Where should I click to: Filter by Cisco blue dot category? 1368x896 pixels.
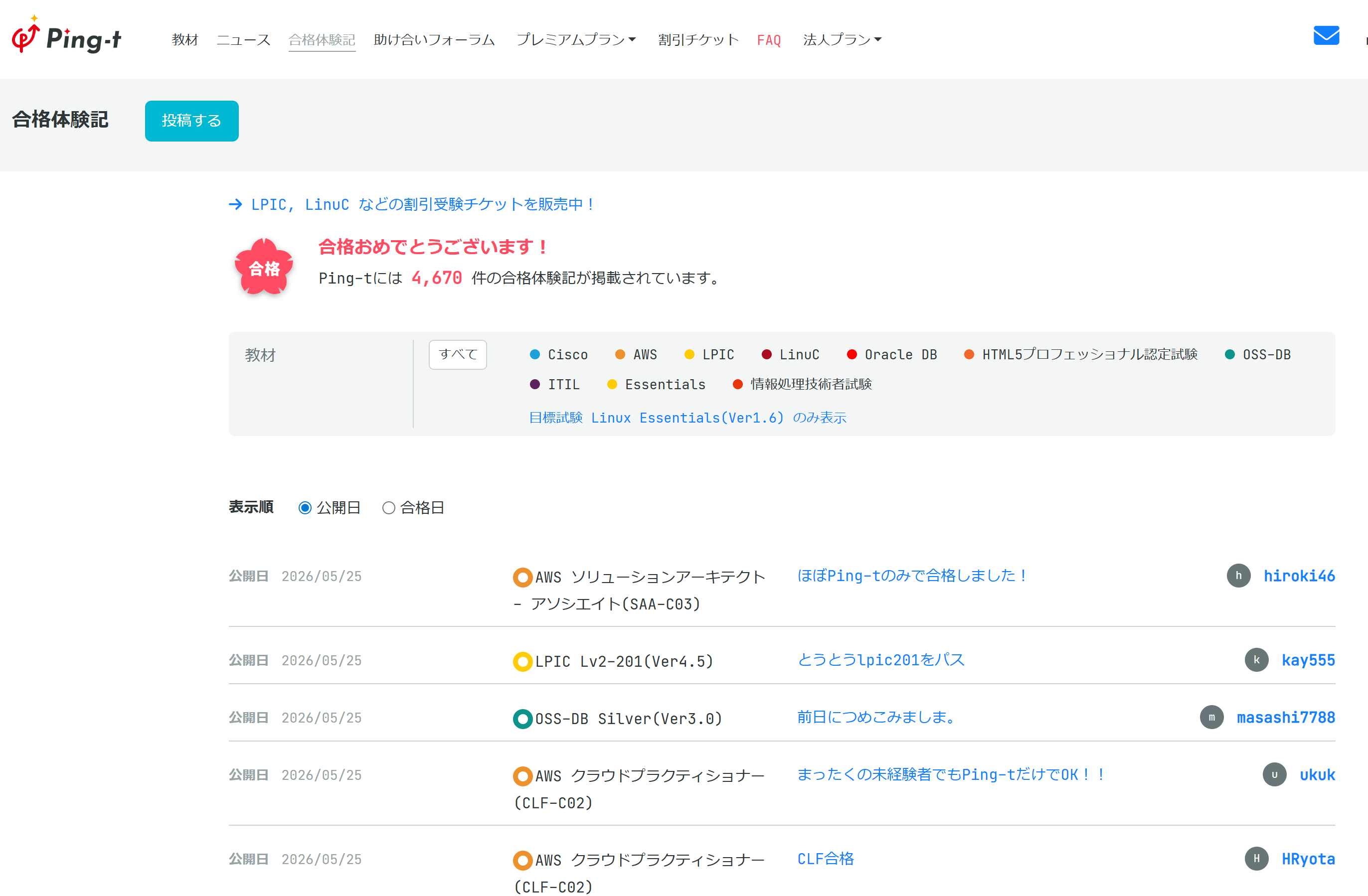coord(559,355)
